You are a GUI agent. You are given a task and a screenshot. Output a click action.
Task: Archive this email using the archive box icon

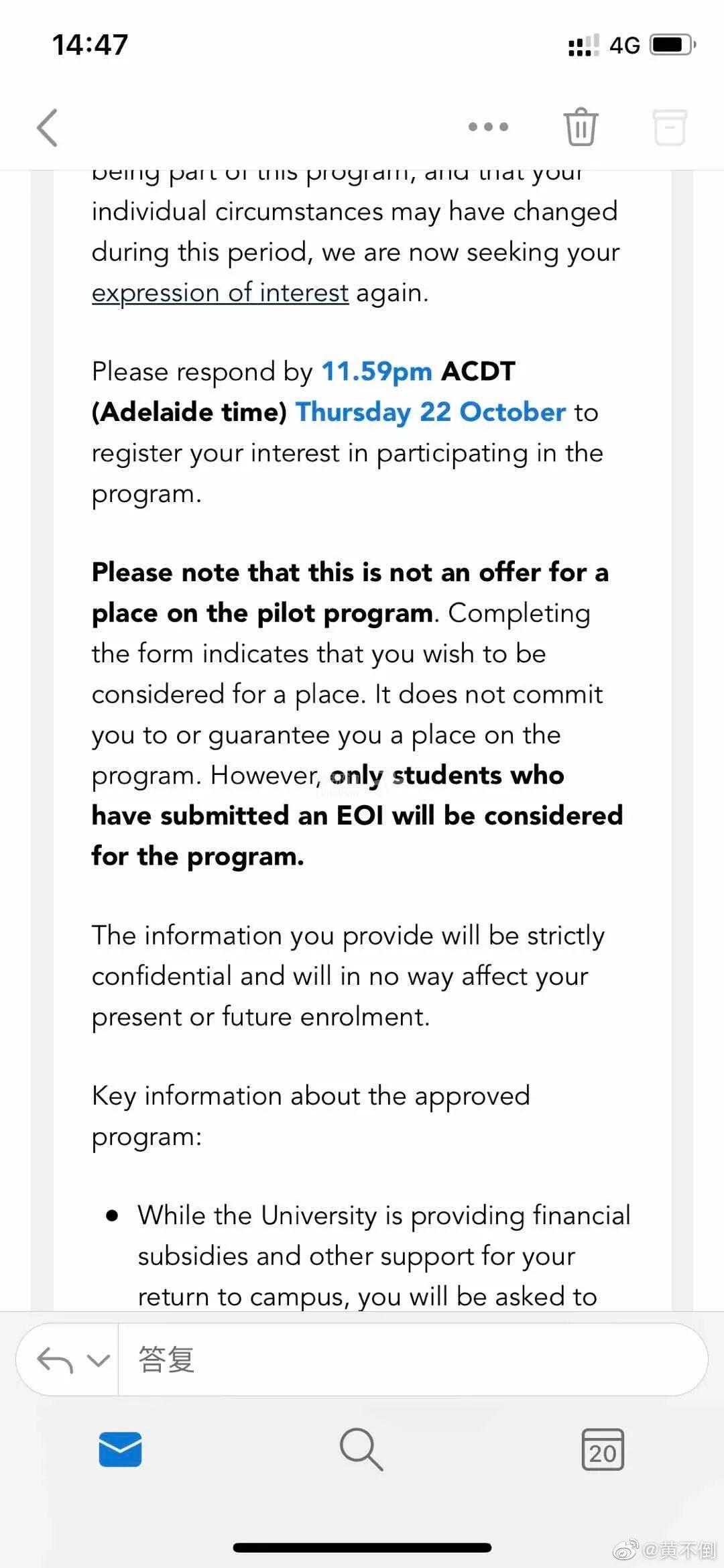[669, 127]
